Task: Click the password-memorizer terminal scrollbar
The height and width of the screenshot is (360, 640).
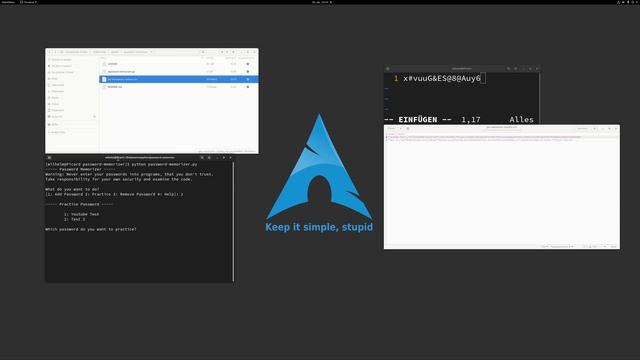Action: pos(233,221)
